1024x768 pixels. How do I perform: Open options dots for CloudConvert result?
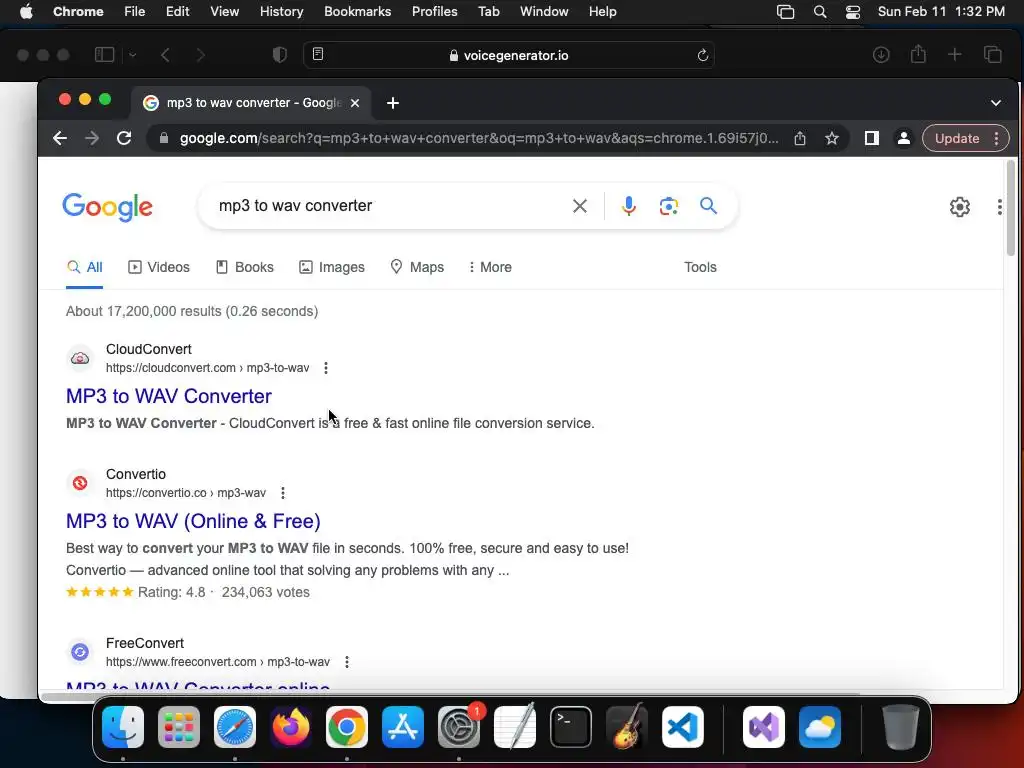tap(326, 368)
